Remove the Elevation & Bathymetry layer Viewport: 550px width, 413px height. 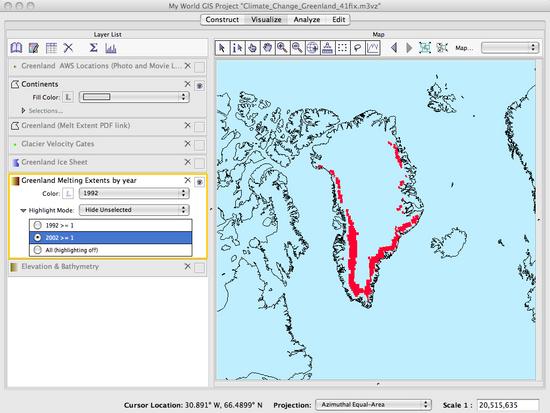click(188, 266)
